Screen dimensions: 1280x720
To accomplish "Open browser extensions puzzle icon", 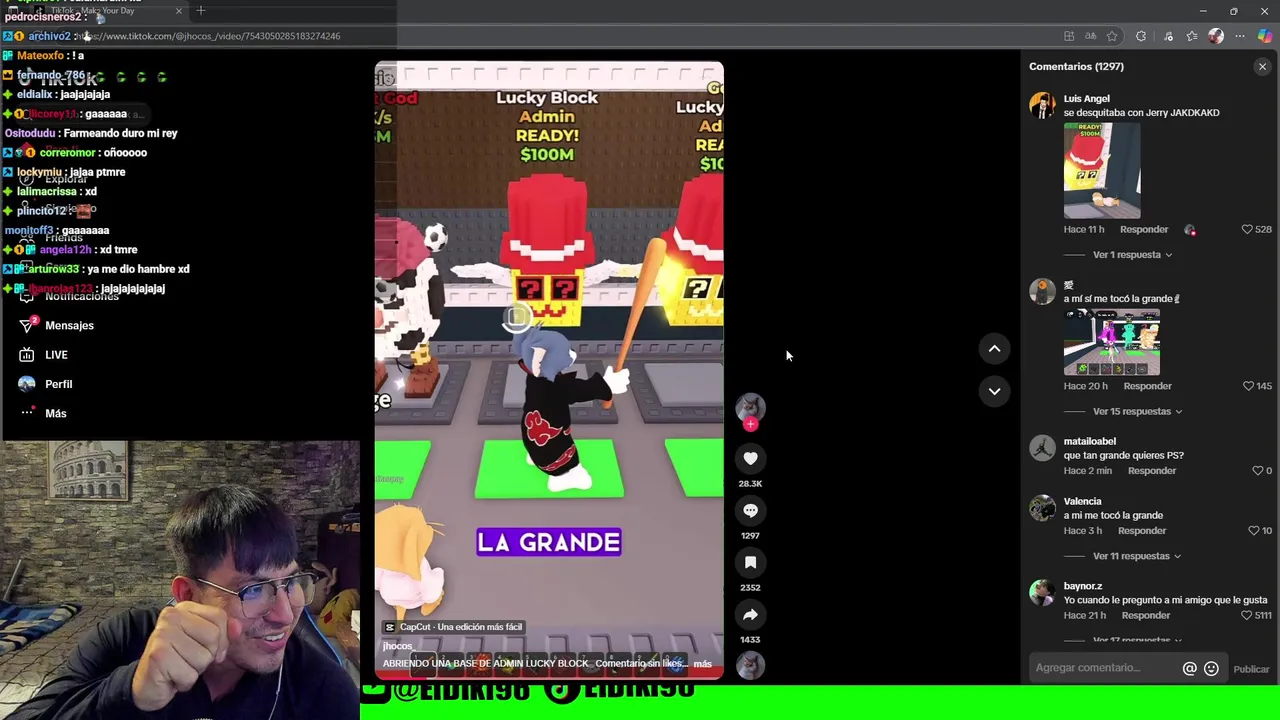I will 1141,36.
